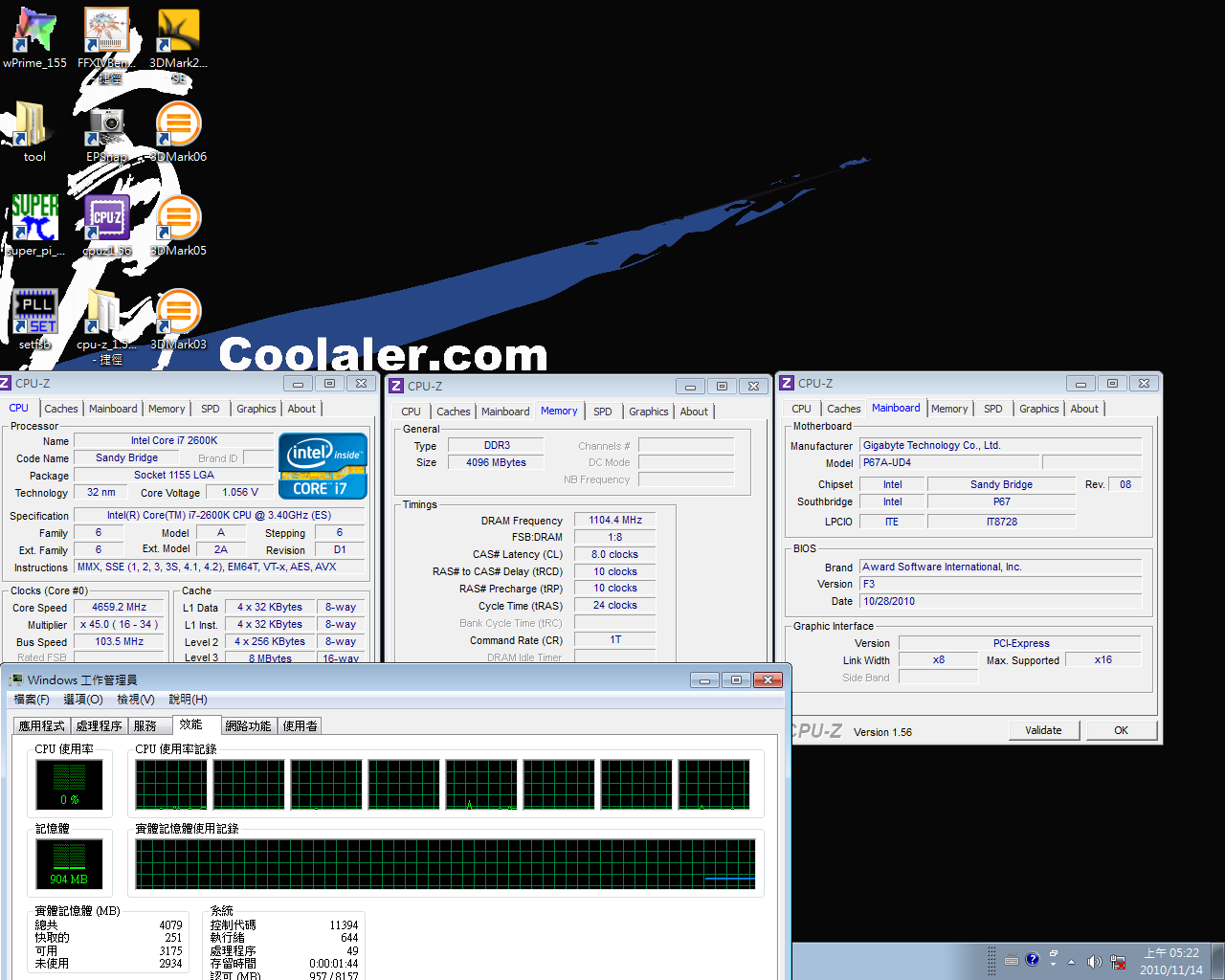Switch to Caches tab in left CPU-Z window
Screen dimensions: 1225x980
[x=61, y=409]
